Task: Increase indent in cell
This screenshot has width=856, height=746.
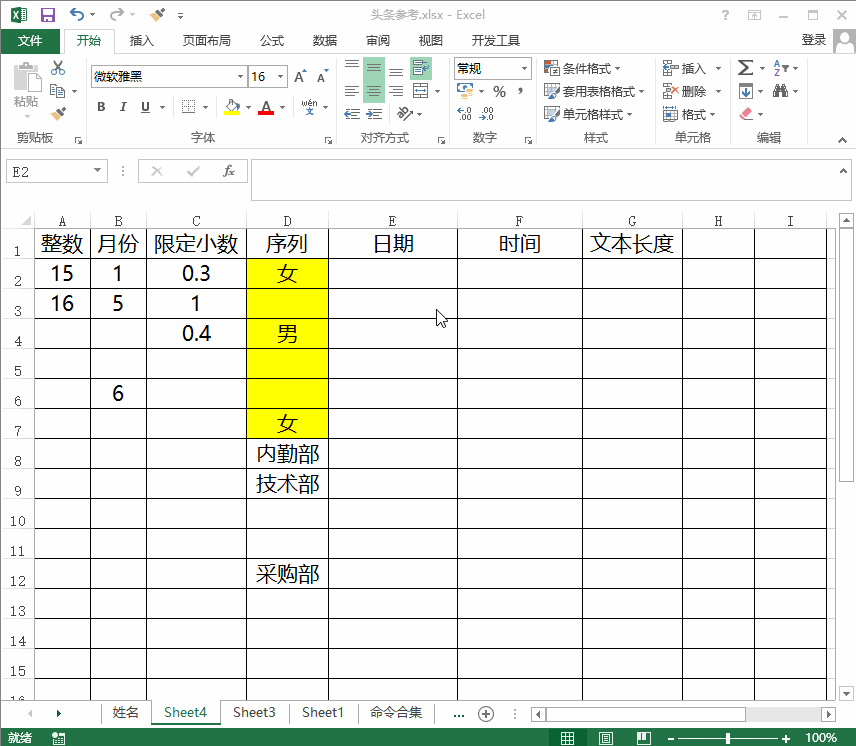Action: [x=374, y=114]
